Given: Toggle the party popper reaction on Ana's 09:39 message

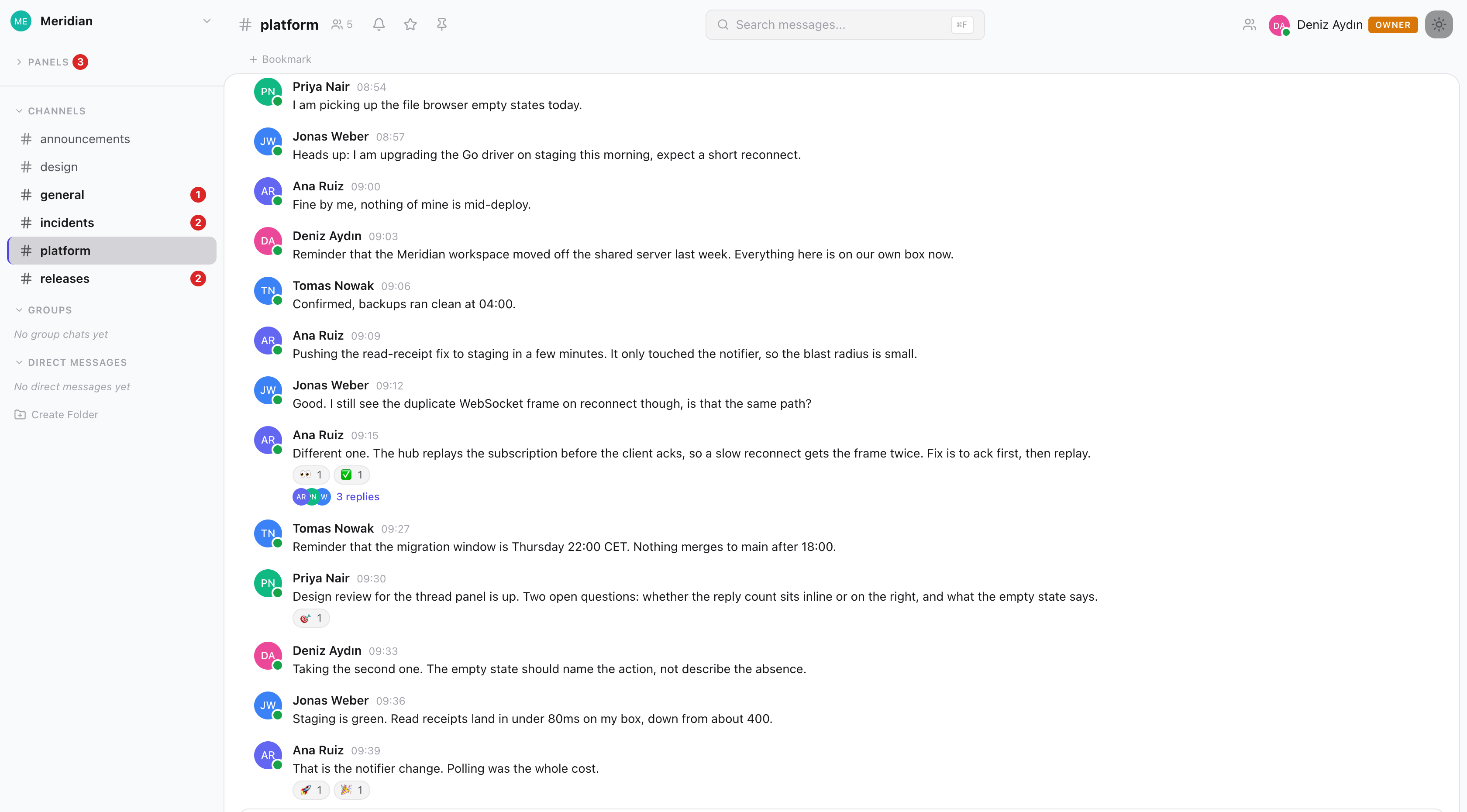Looking at the screenshot, I should click(351, 790).
